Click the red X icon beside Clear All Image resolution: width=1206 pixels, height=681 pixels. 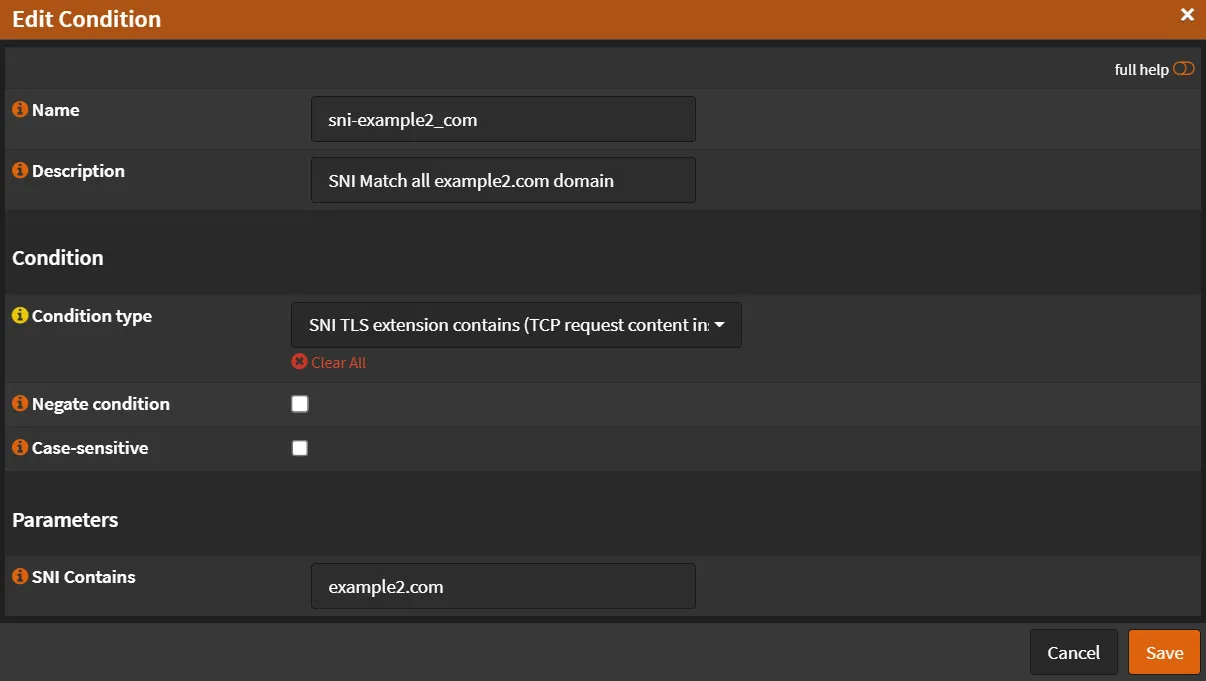click(x=299, y=362)
